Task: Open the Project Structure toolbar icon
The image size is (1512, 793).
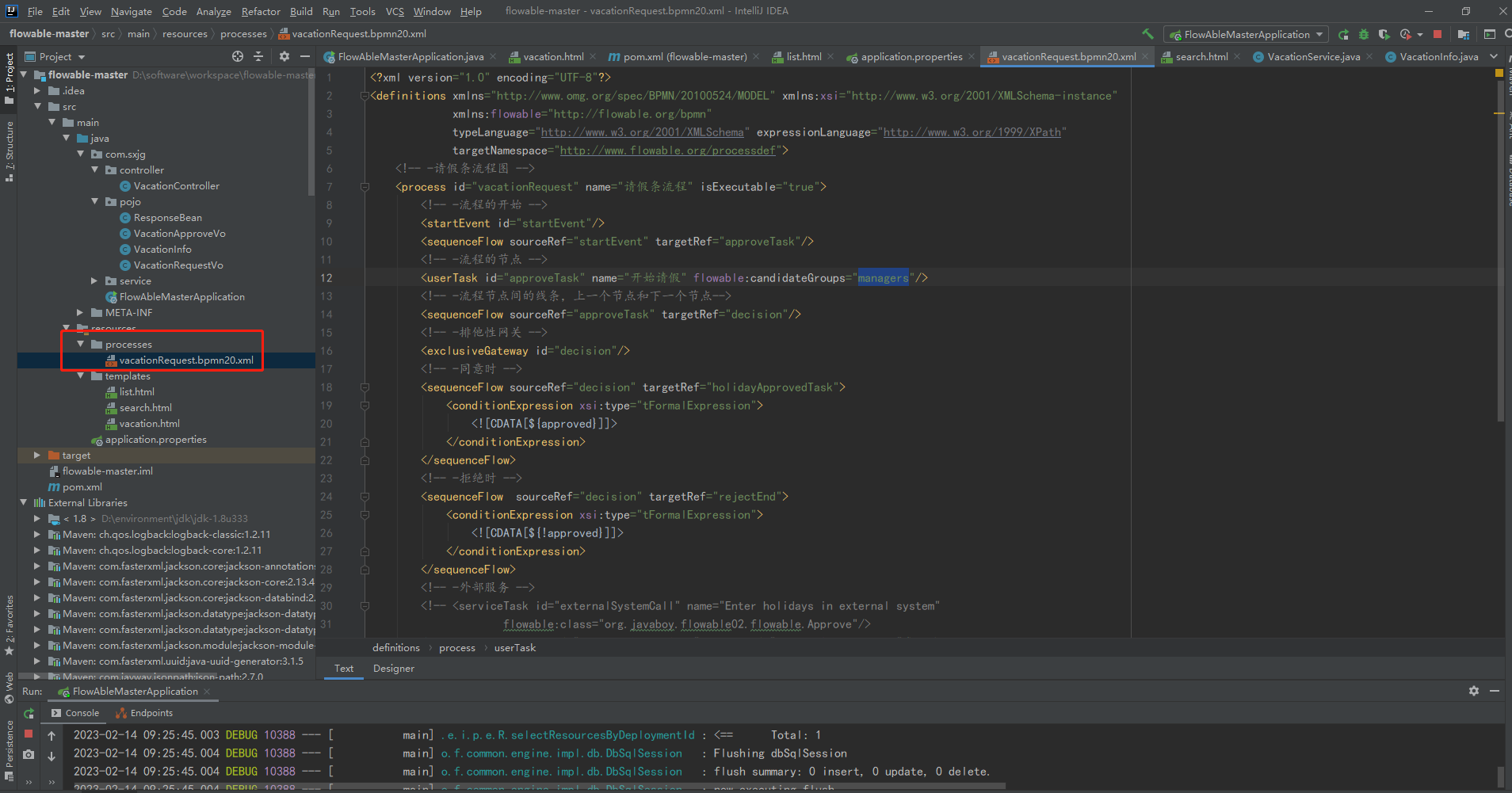Action: click(1463, 34)
